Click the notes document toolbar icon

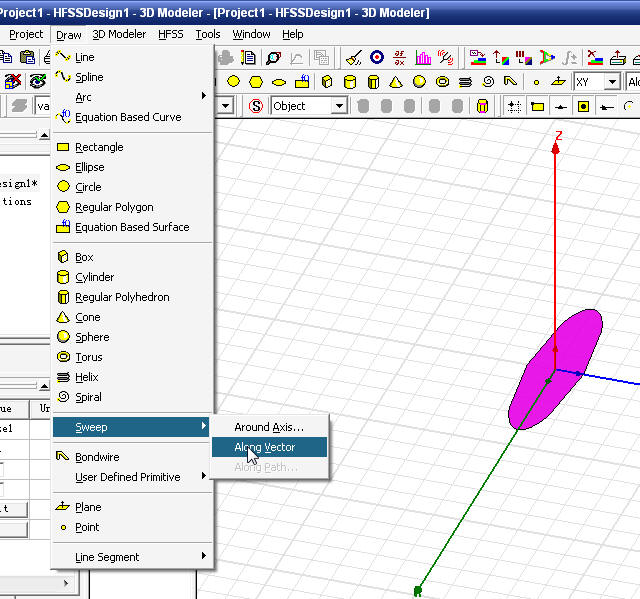click(x=248, y=58)
